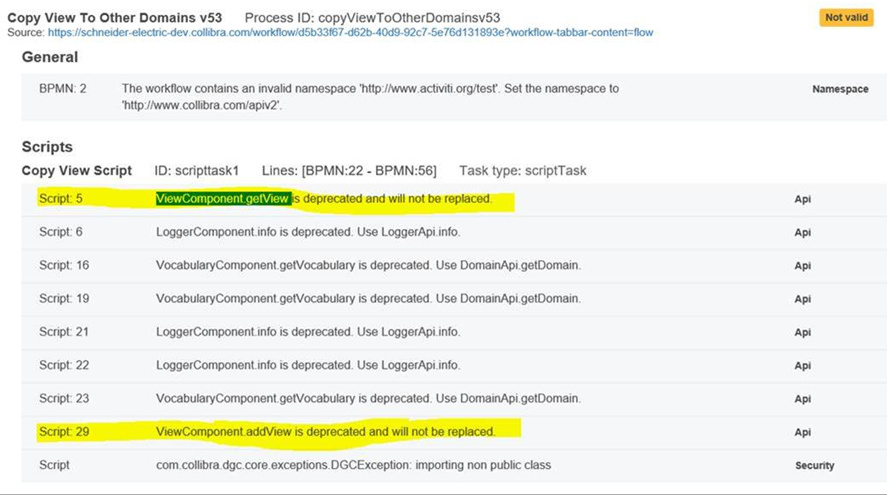Open the schneider-electric-dev workflow source link
Viewport: 887px width, 500px height.
[350, 33]
